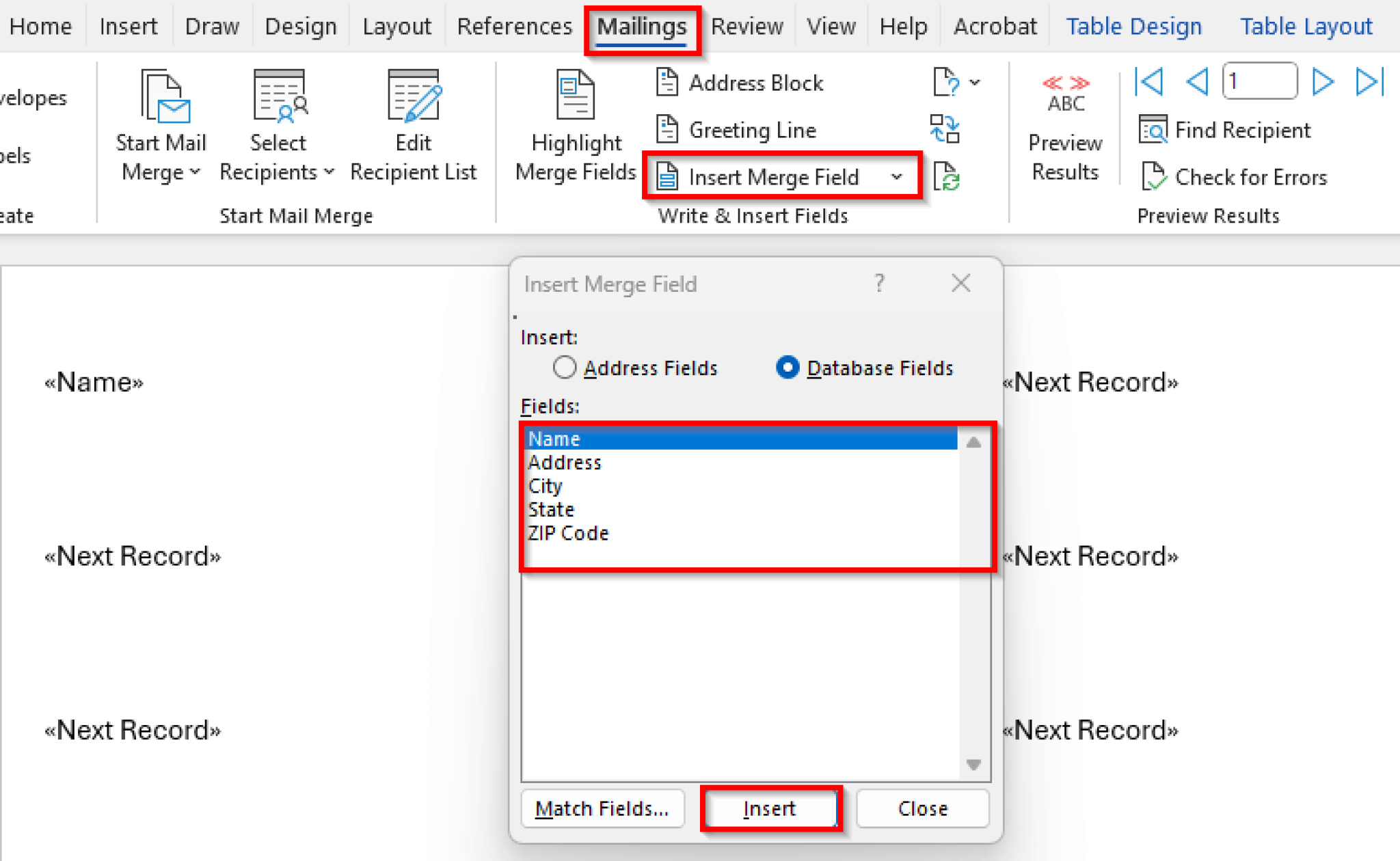Click the Match Fields button
The width and height of the screenshot is (1400, 861).
(602, 808)
